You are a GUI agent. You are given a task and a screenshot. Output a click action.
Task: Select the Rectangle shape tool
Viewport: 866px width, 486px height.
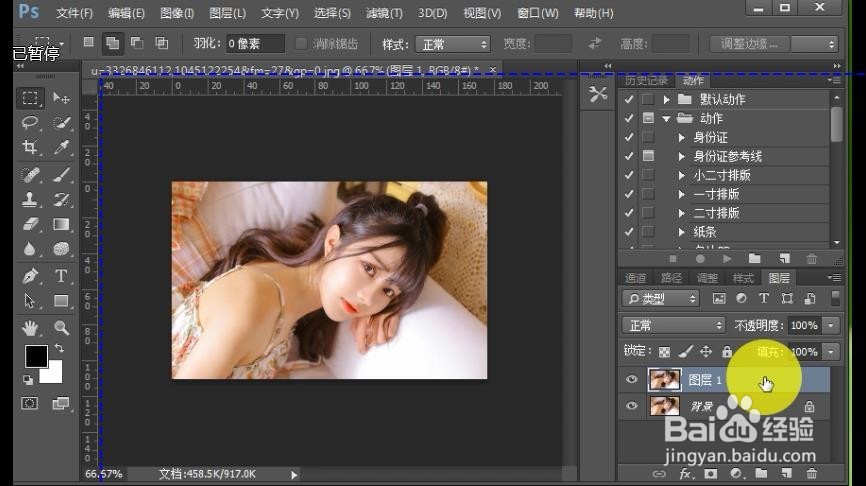61,301
